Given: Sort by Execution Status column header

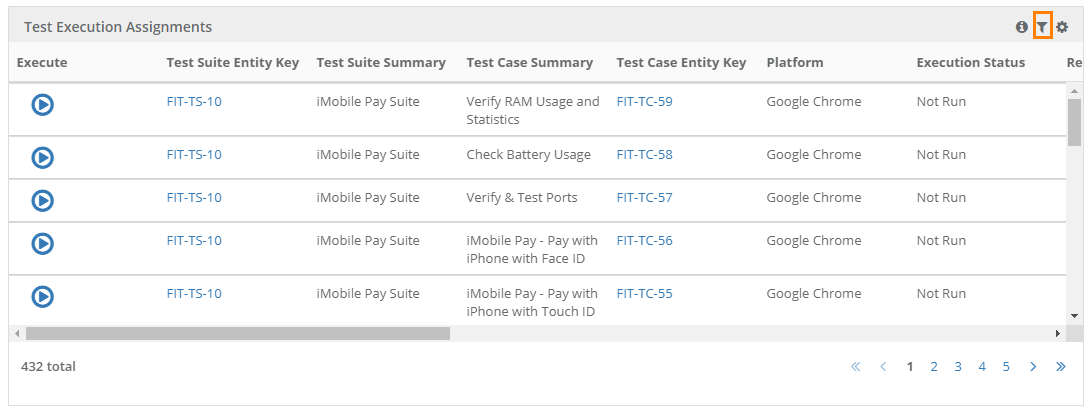Looking at the screenshot, I should [970, 62].
